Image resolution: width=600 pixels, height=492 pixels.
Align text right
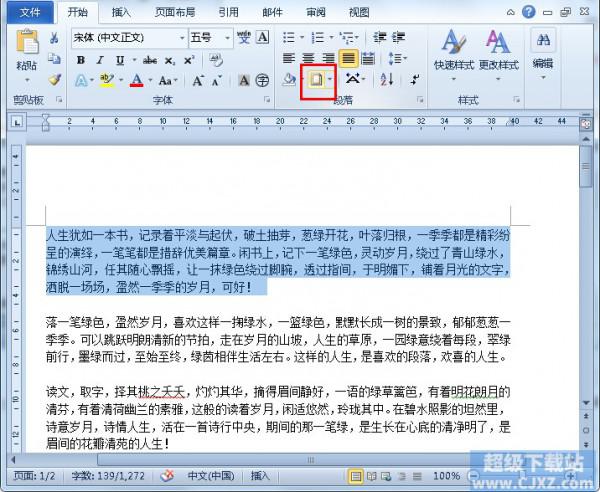coord(328,58)
